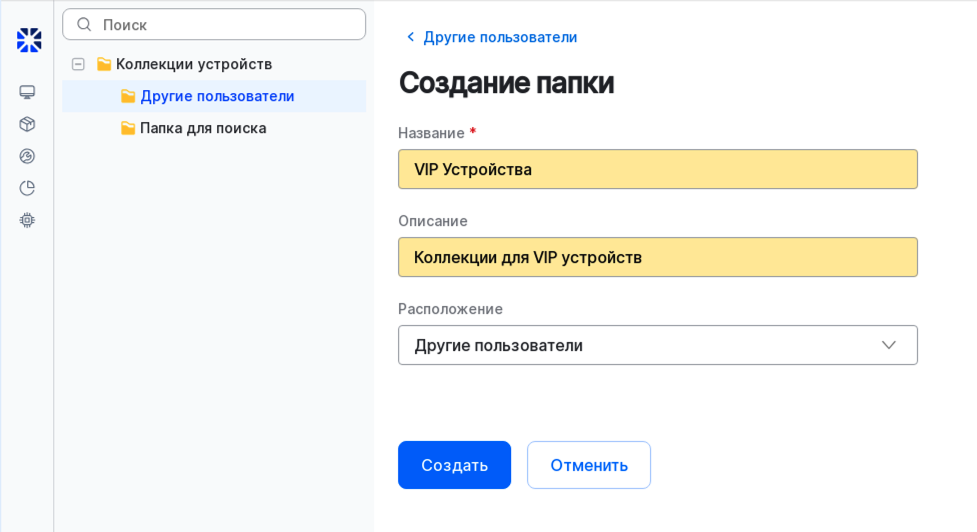Click the application logo in the sidebar
The width and height of the screenshot is (977, 532).
pos(29,40)
